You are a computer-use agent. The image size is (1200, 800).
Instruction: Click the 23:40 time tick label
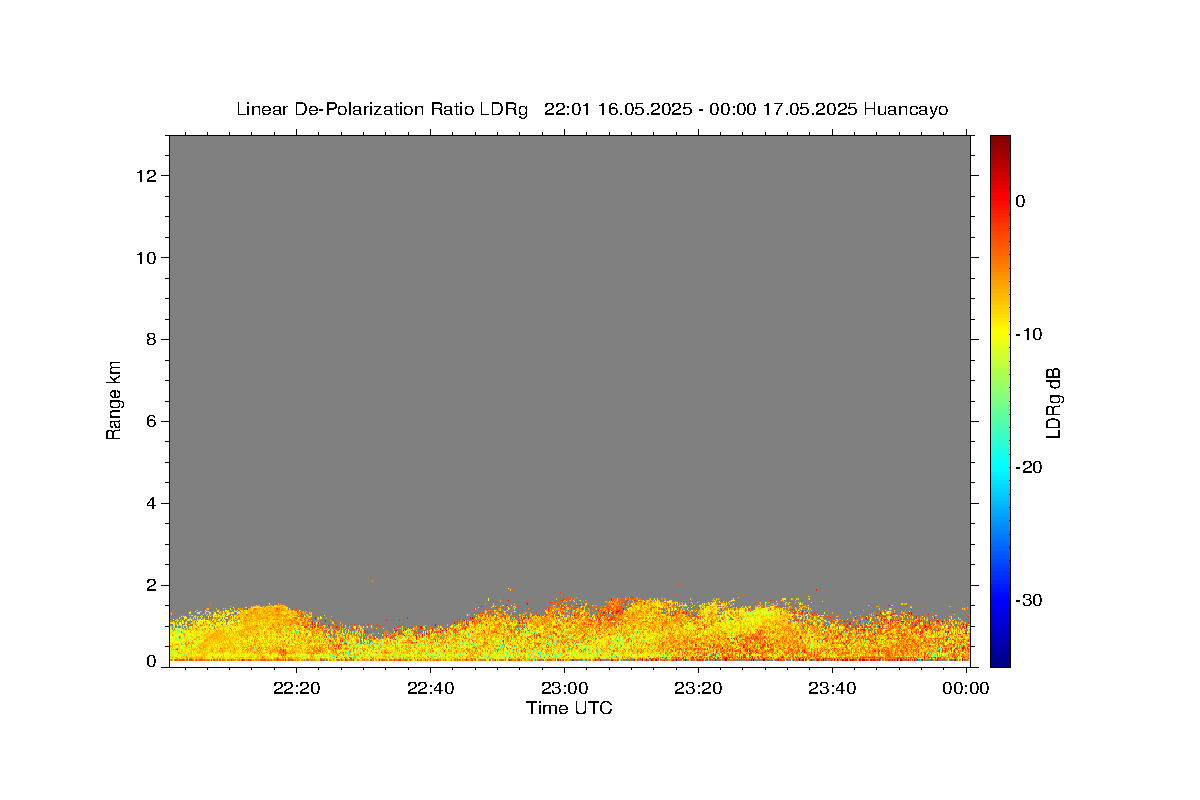pyautogui.click(x=831, y=688)
